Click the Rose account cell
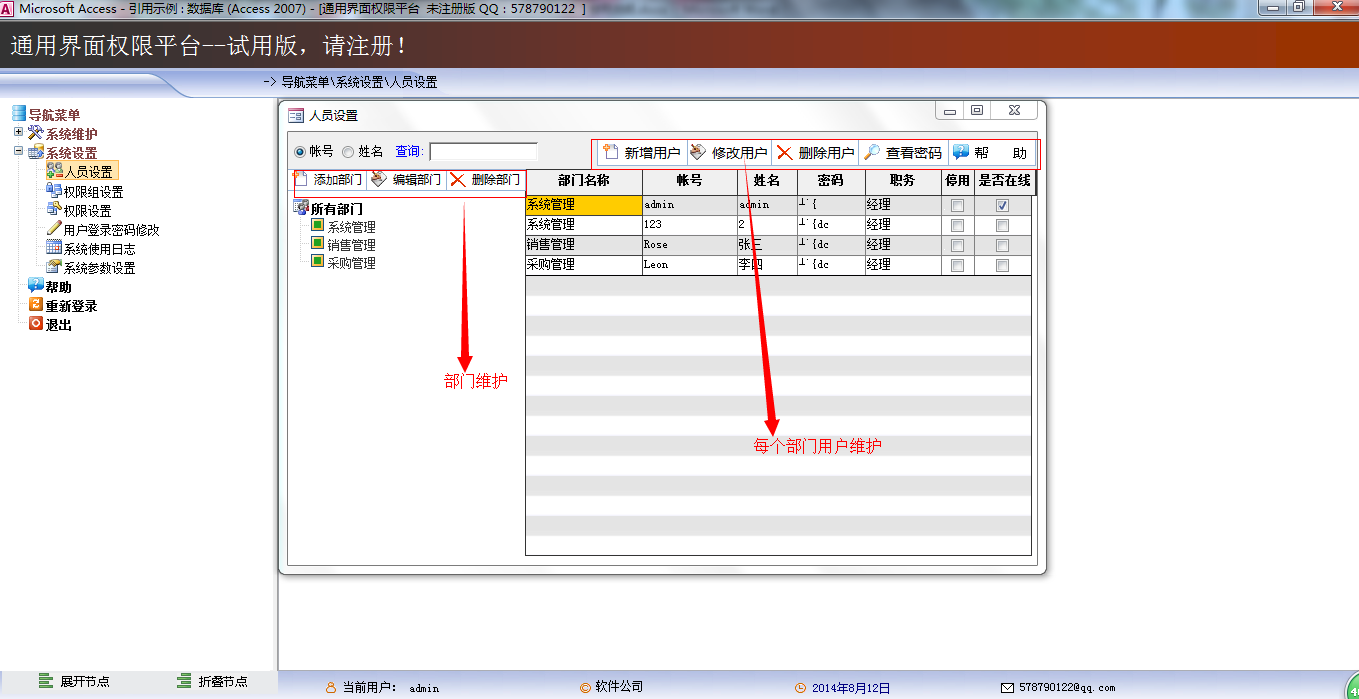This screenshot has height=699, width=1359. pyautogui.click(x=690, y=245)
